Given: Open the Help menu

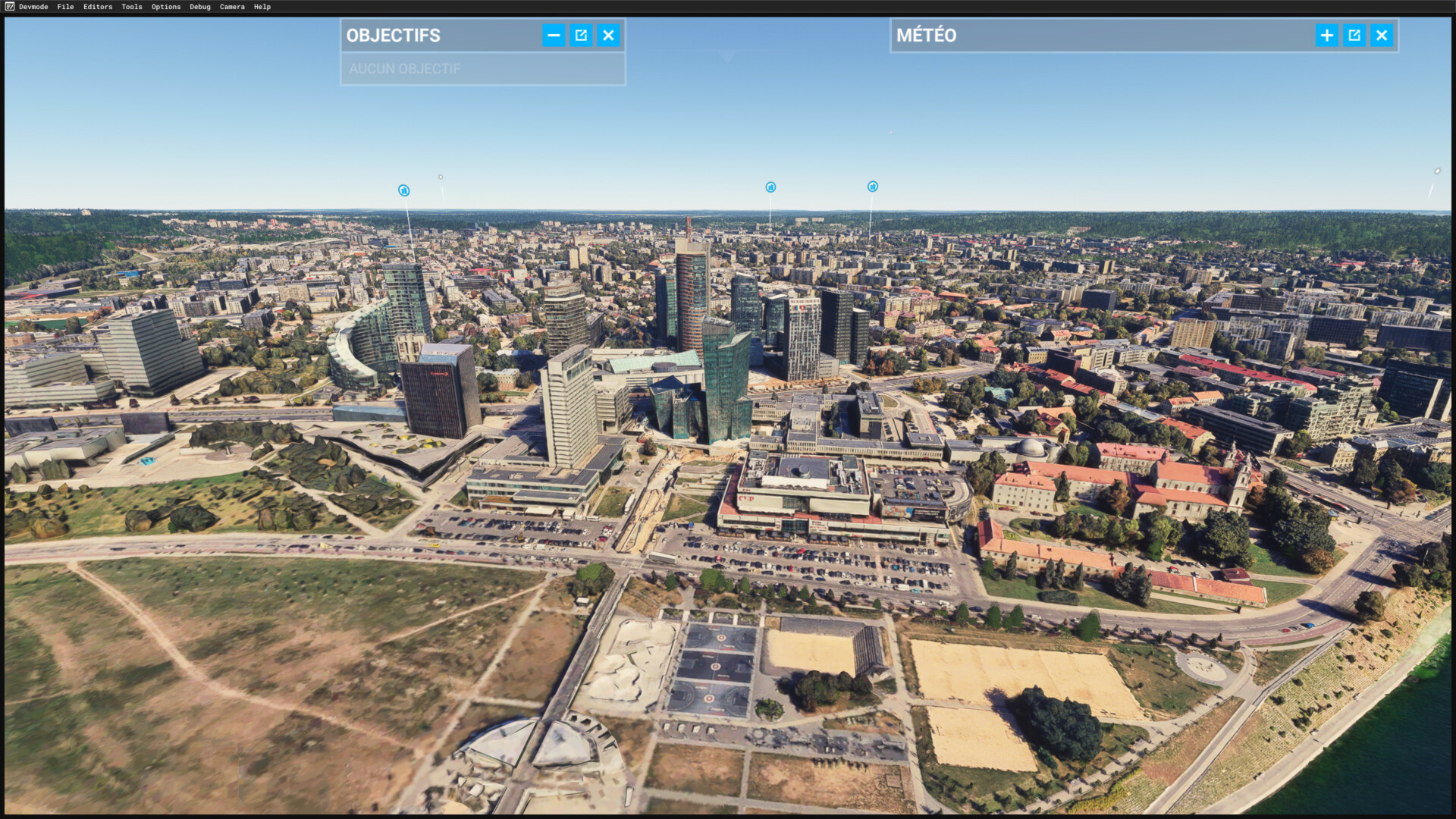Looking at the screenshot, I should [262, 7].
